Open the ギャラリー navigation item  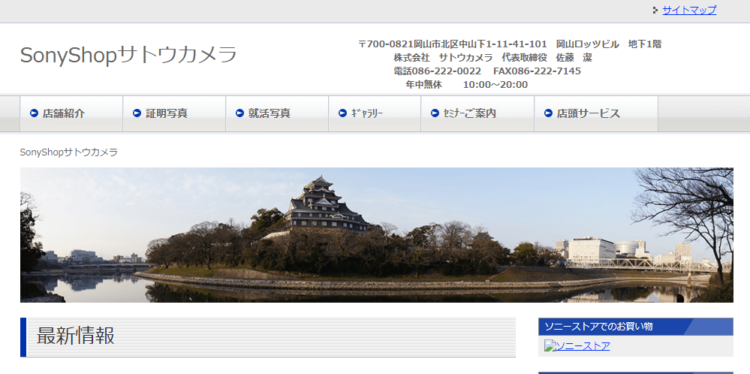[375, 113]
